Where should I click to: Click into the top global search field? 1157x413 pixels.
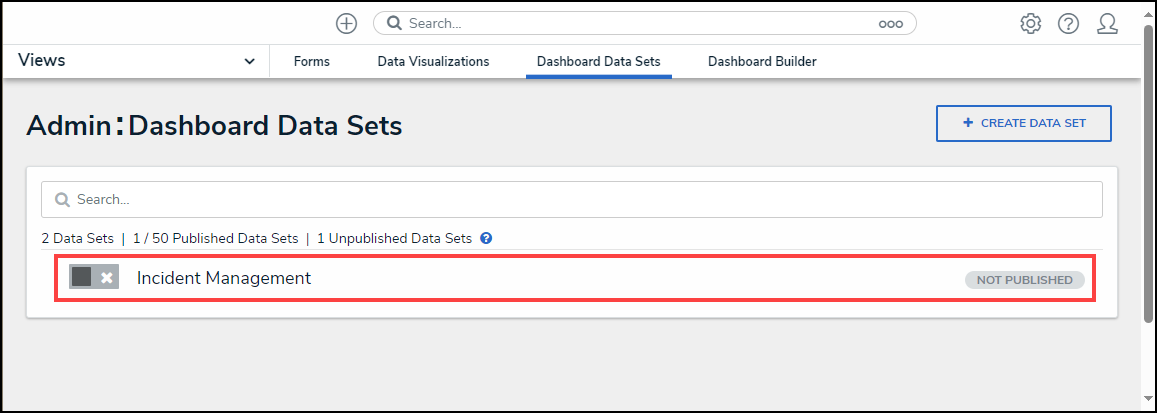pos(640,23)
